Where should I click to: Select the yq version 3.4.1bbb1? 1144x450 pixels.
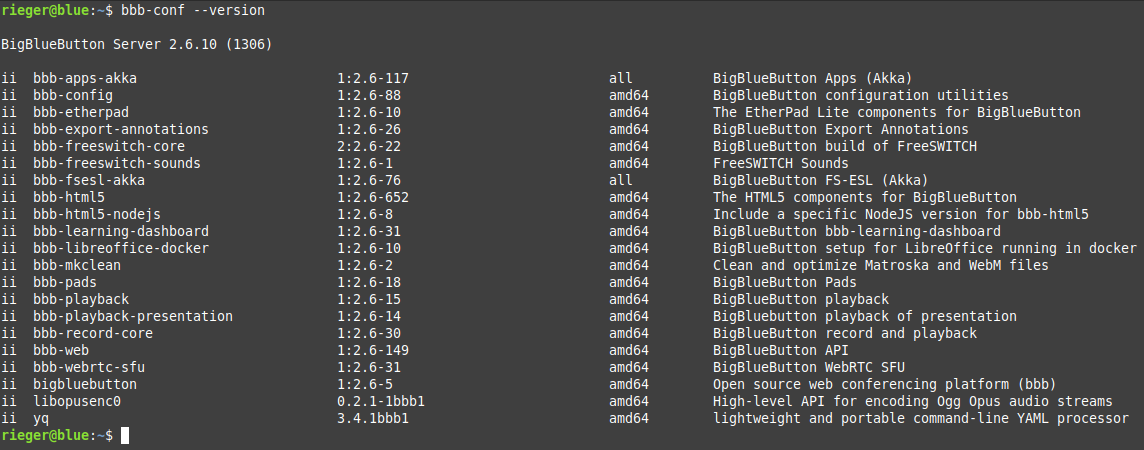click(373, 419)
